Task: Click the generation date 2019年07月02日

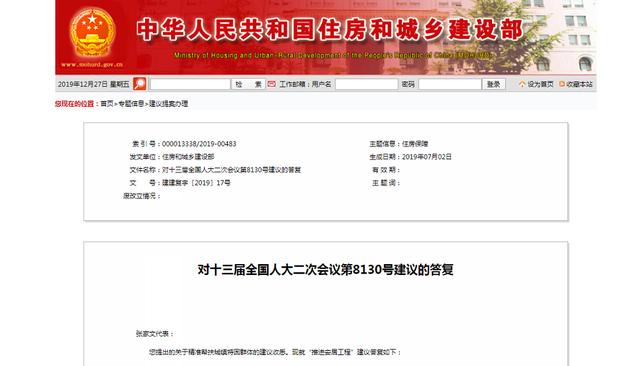Action: pos(427,157)
